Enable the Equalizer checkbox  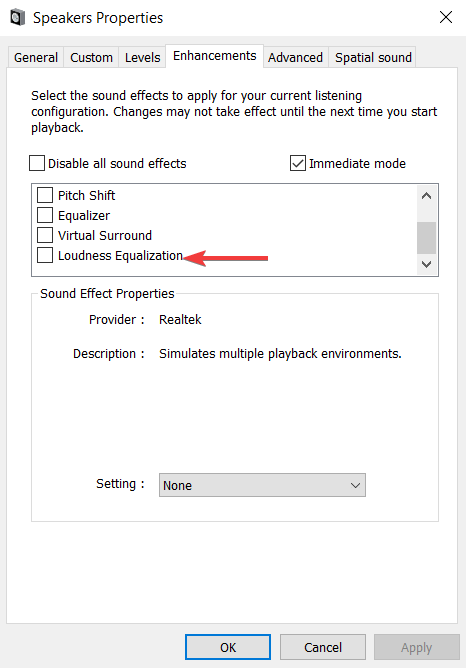pyautogui.click(x=45, y=215)
